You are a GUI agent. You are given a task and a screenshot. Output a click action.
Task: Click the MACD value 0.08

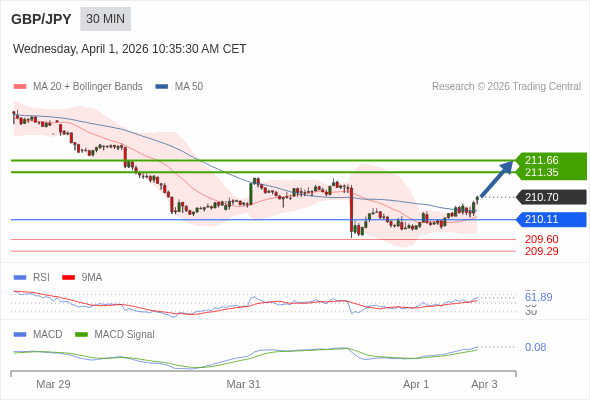pos(535,347)
